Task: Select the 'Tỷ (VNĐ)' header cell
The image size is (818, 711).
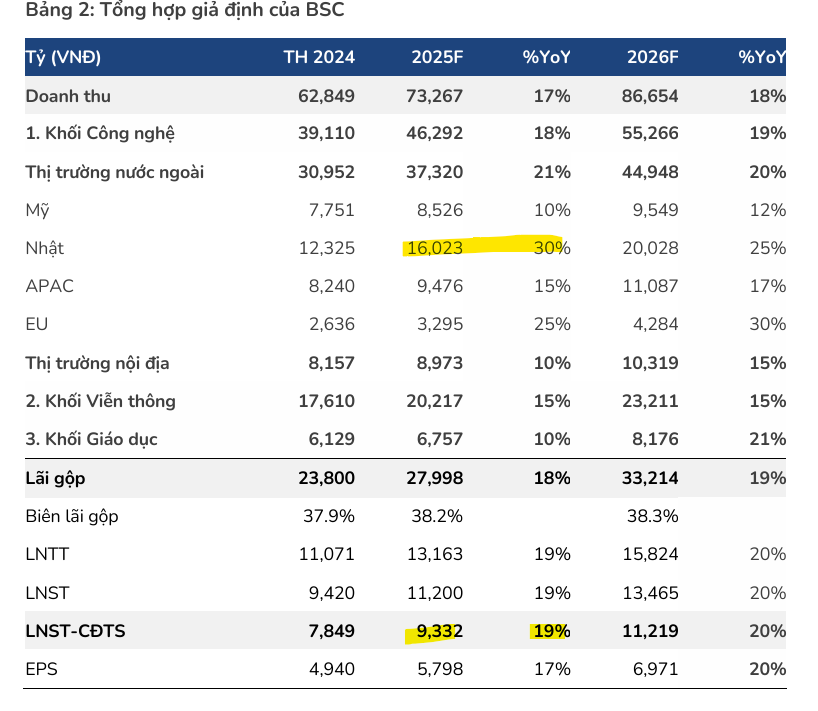Action: [x=63, y=57]
